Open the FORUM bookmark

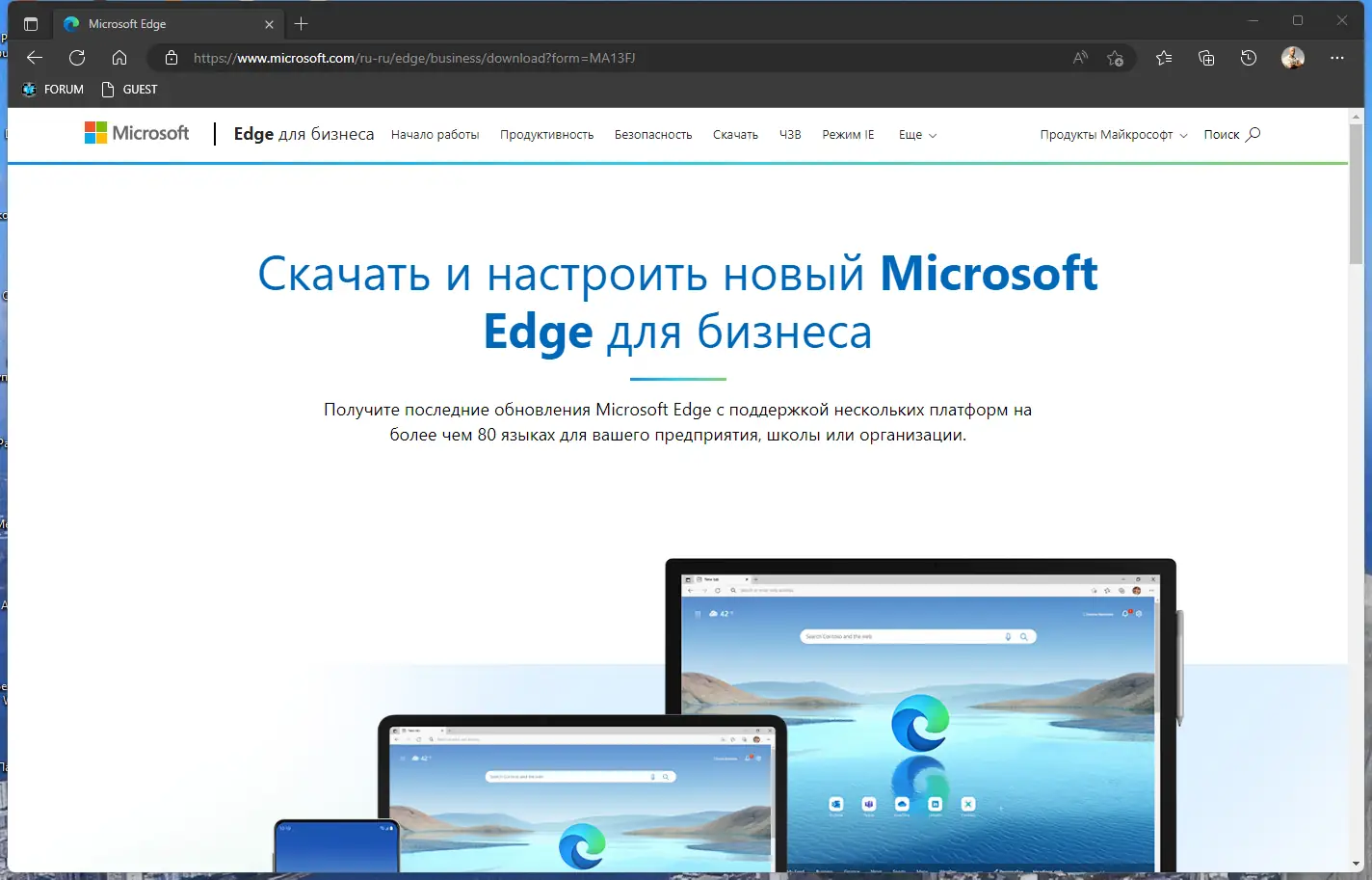click(x=53, y=90)
